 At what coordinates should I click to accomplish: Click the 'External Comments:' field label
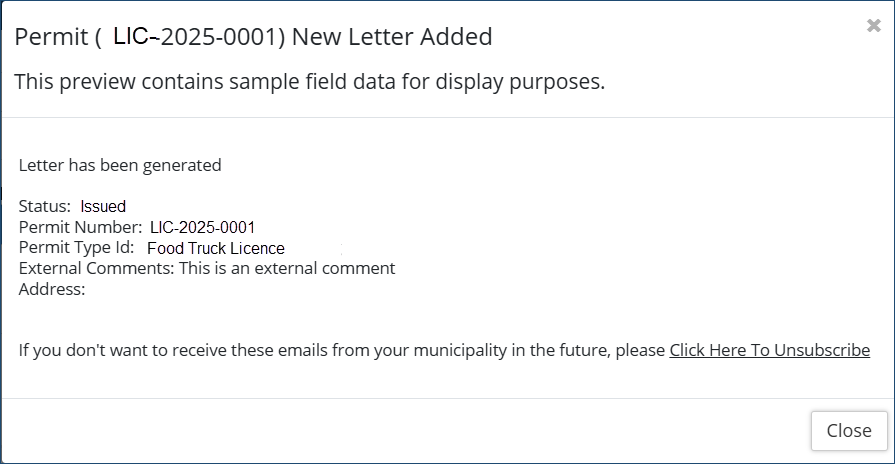[x=96, y=268]
